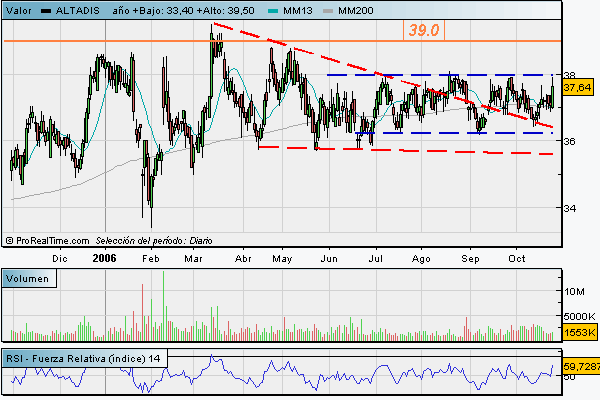This screenshot has height=400, width=600.
Task: Click the yellow 37,64 current price tag
Action: pyautogui.click(x=577, y=88)
